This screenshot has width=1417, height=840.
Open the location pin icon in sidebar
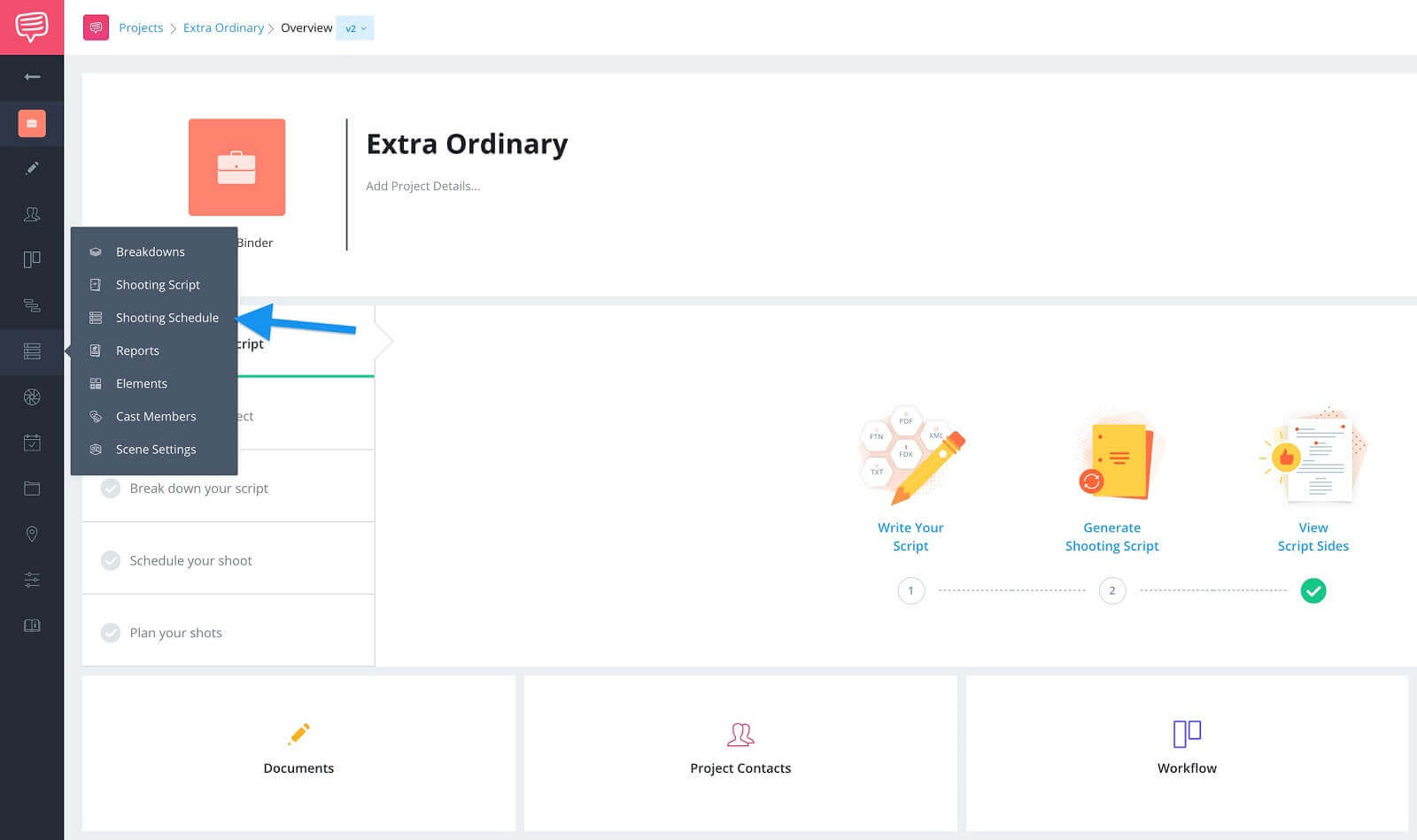tap(32, 534)
